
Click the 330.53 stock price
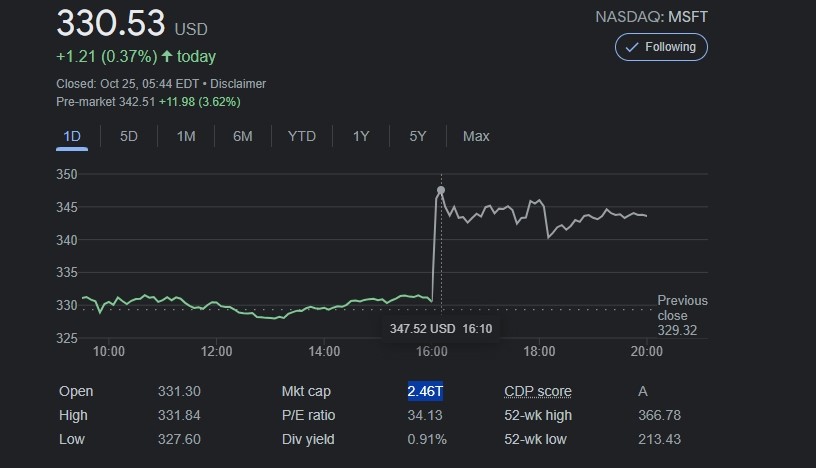111,23
